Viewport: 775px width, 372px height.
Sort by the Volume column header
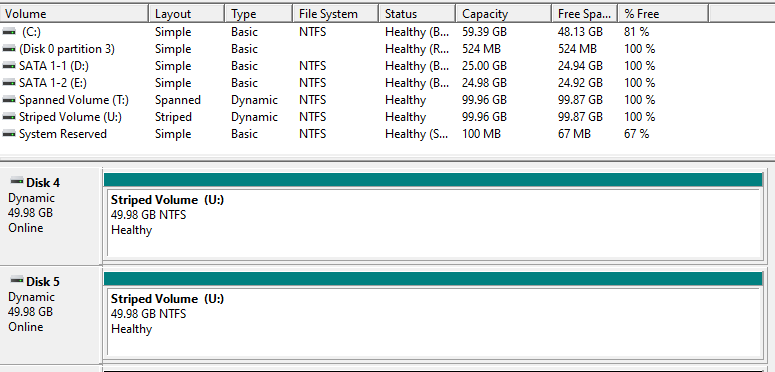tap(74, 14)
